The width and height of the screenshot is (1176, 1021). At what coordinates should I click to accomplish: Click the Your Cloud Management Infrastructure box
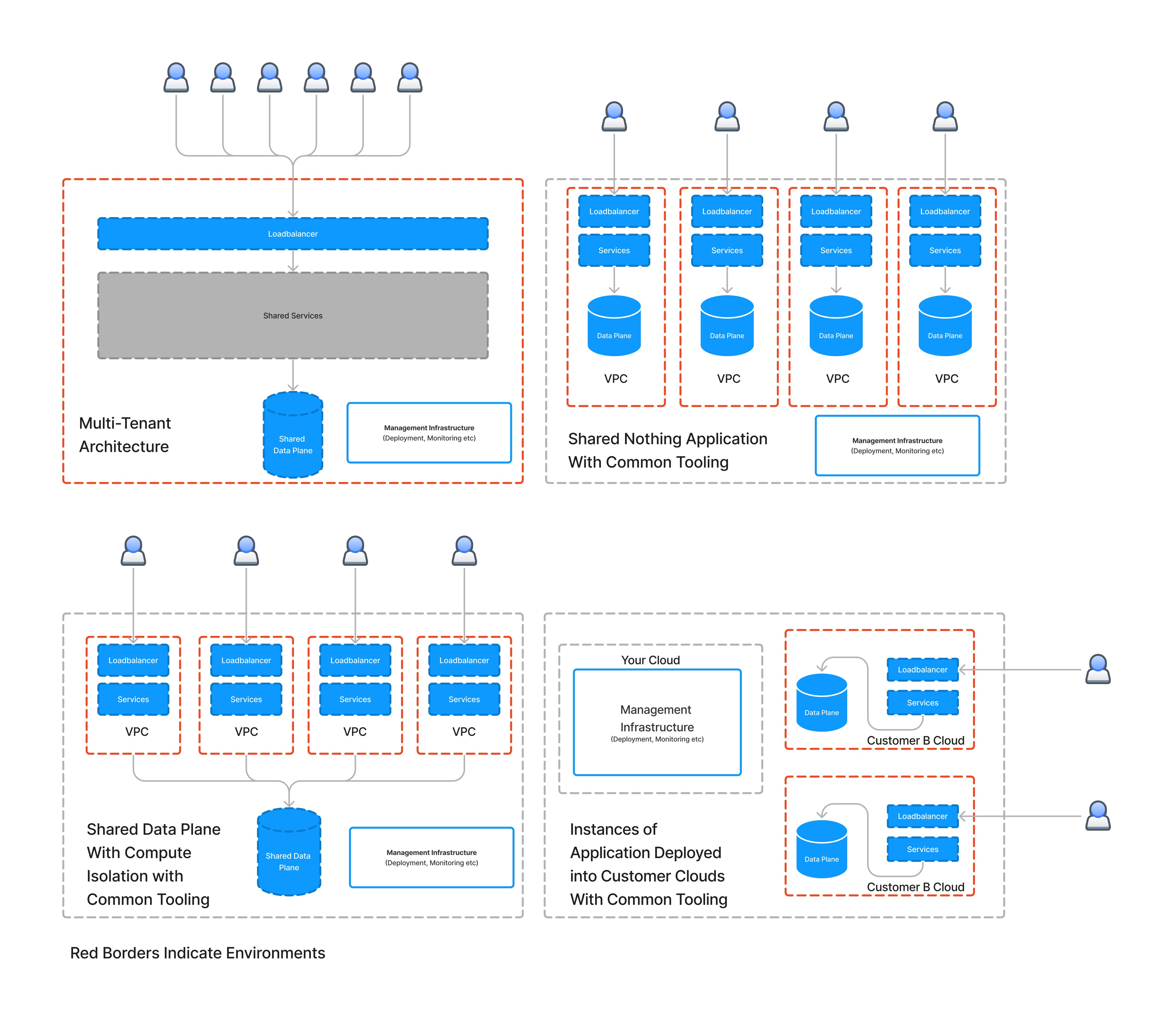[x=657, y=722]
